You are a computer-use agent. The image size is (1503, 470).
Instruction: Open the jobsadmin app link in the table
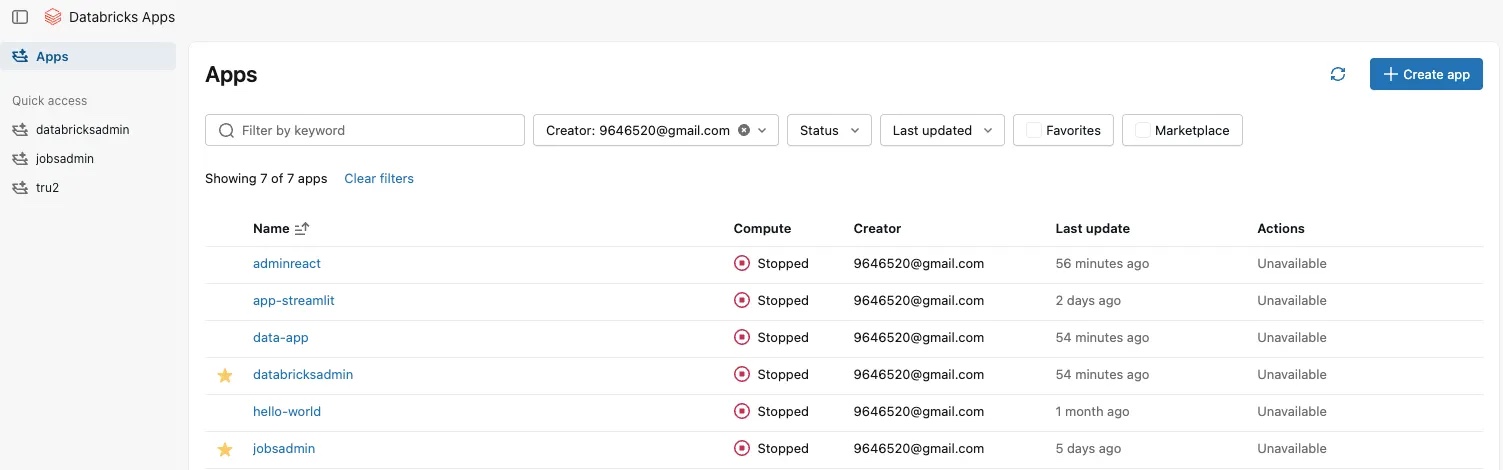tap(284, 449)
